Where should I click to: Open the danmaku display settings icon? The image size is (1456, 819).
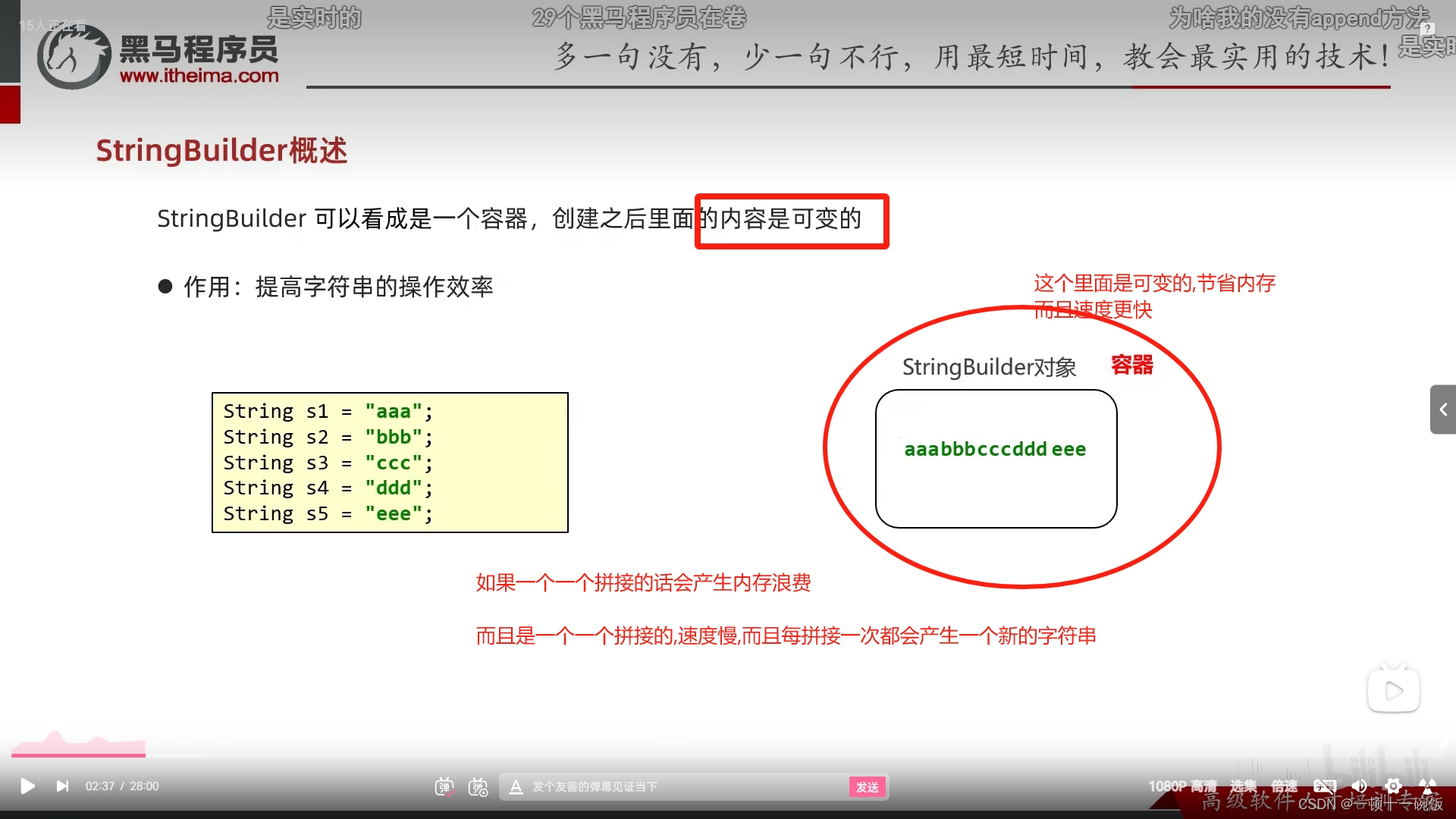(478, 786)
